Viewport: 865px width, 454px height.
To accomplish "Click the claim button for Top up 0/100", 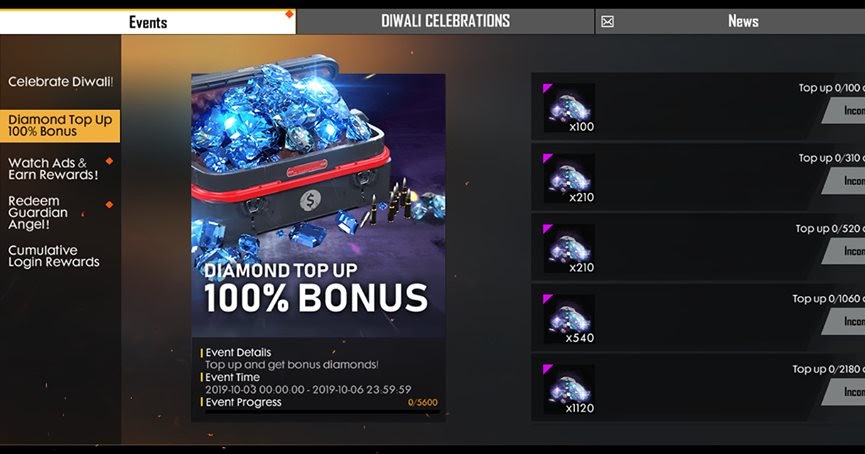I will tap(843, 111).
